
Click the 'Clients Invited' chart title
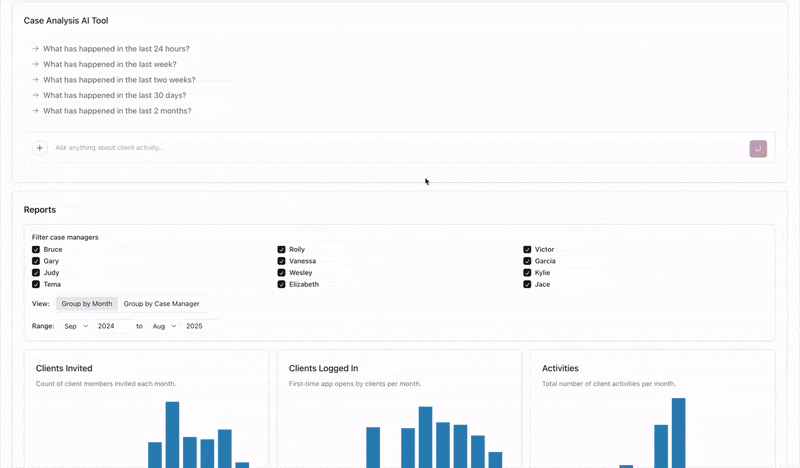64,368
